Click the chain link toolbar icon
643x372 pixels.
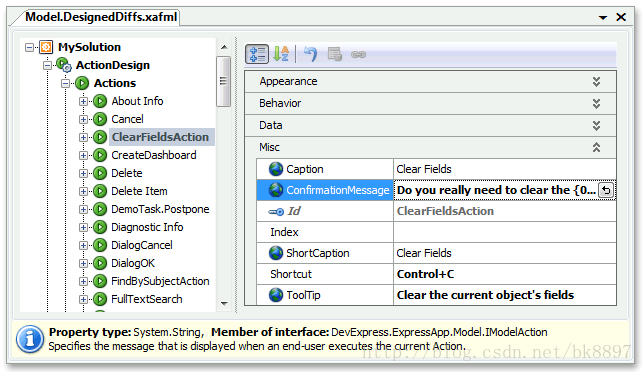(358, 54)
